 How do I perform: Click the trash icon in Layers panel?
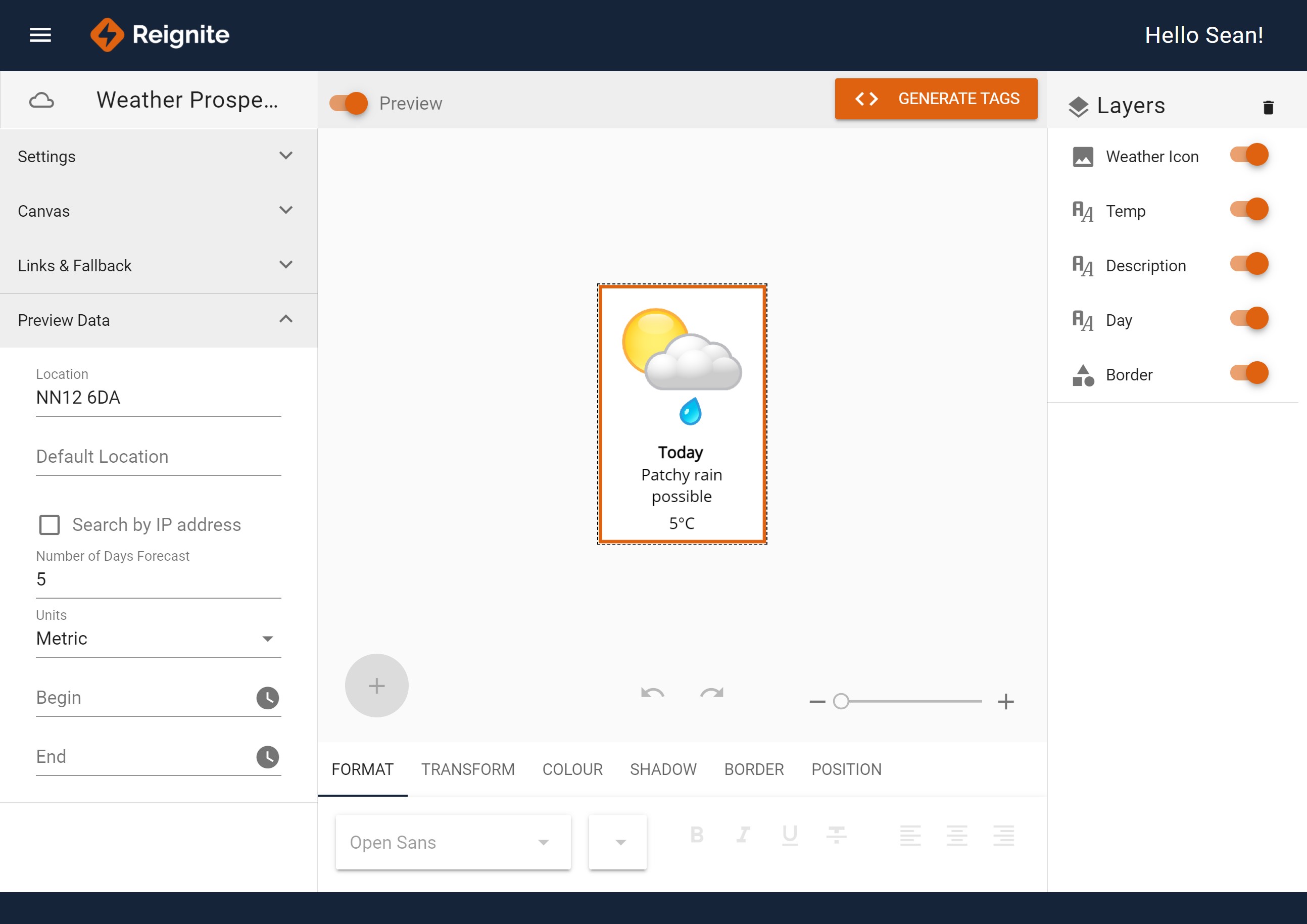[1268, 107]
